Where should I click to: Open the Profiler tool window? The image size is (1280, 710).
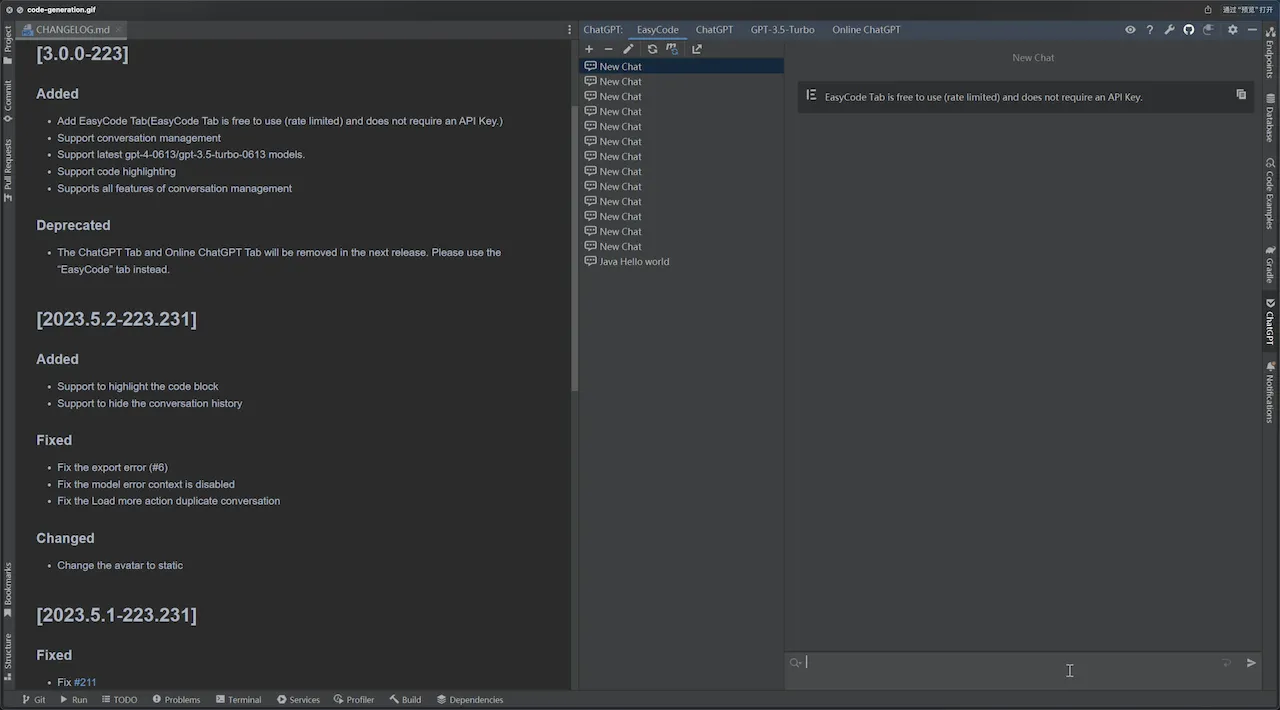click(354, 700)
